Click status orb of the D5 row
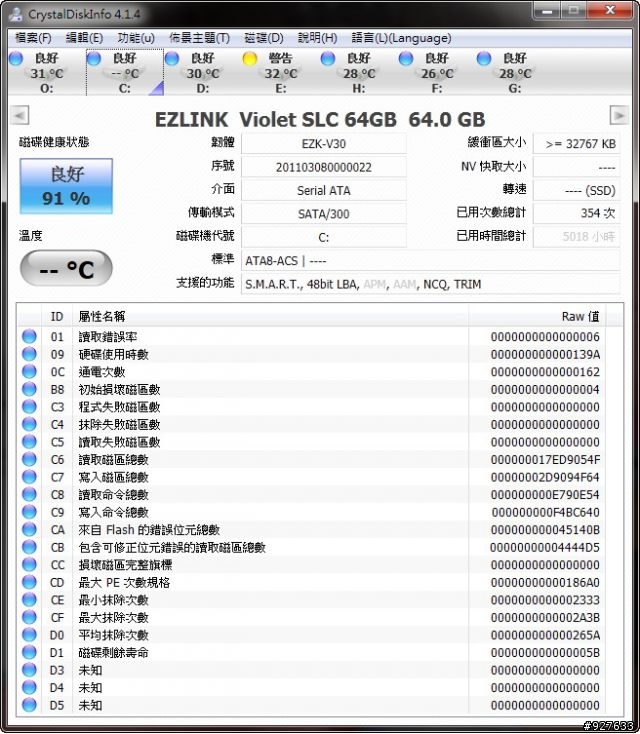The height and width of the screenshot is (734, 640). pos(29,705)
